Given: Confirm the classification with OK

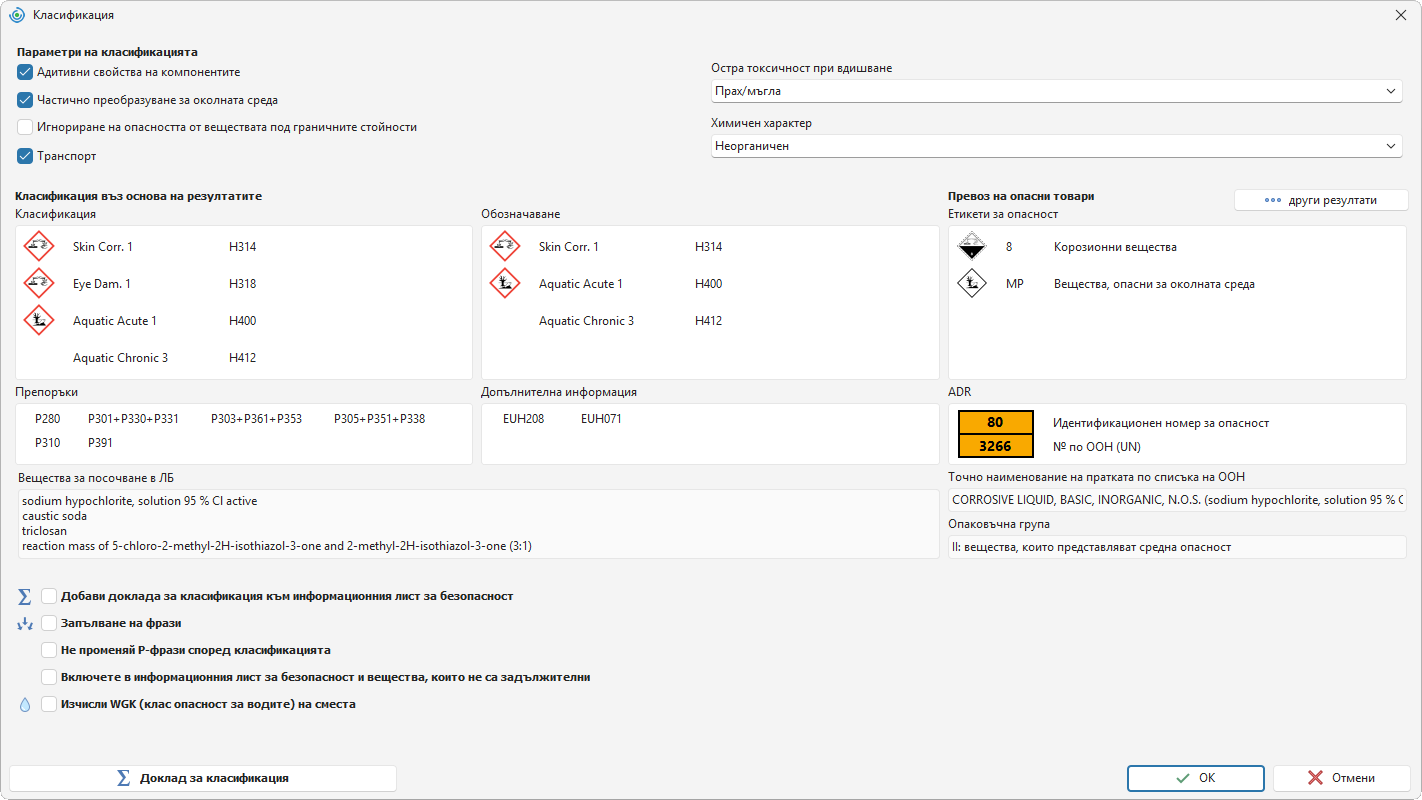Looking at the screenshot, I should pyautogui.click(x=1196, y=778).
